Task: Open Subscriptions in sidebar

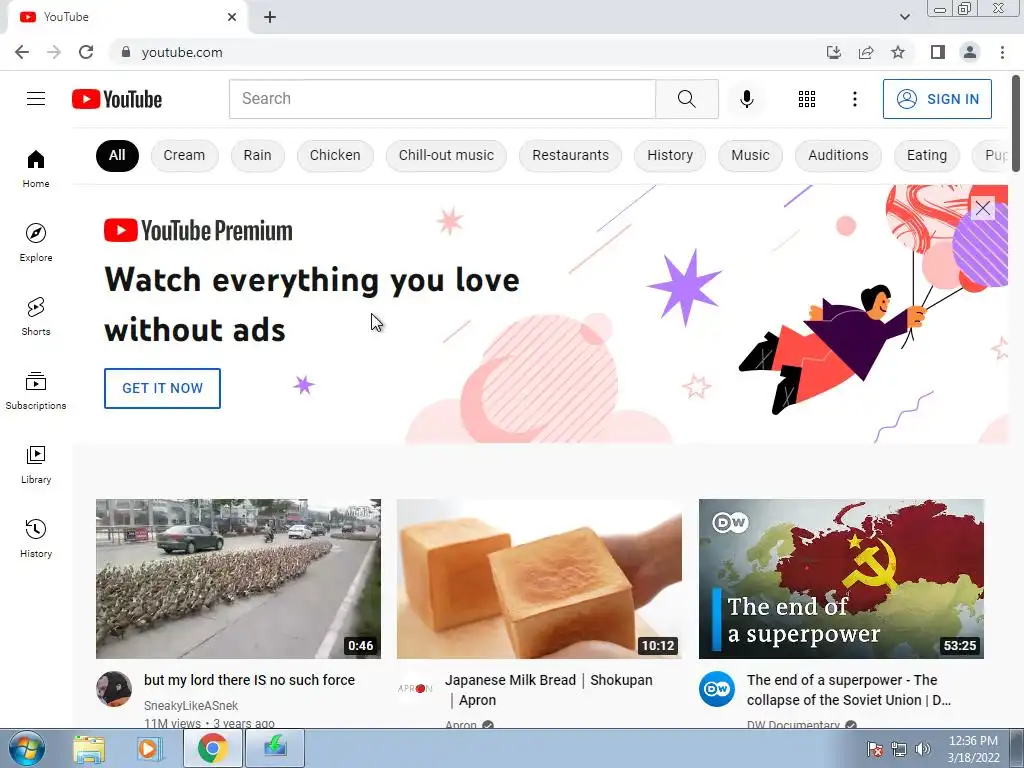Action: click(x=36, y=390)
